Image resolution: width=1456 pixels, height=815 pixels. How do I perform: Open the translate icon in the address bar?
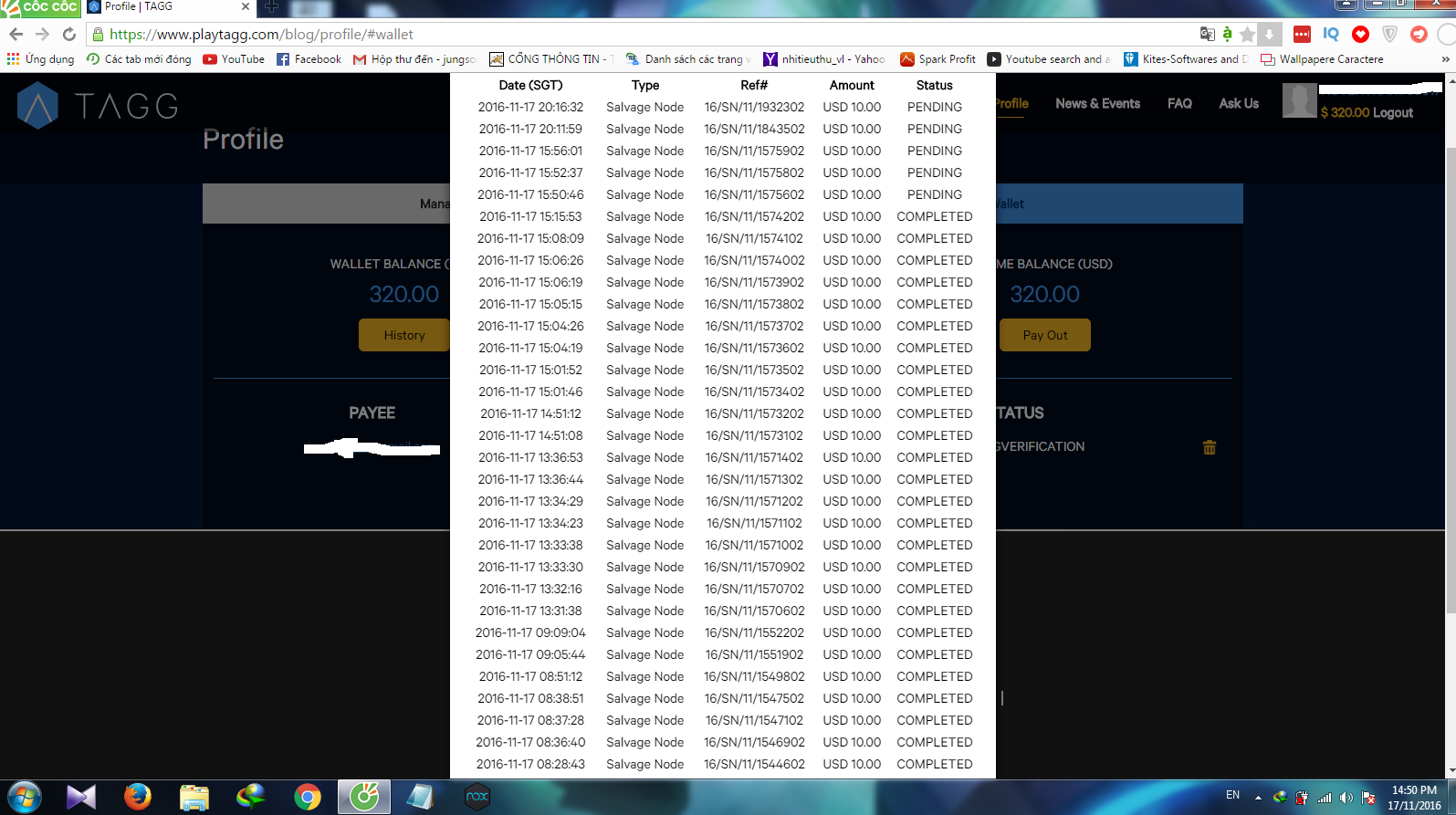tap(1207, 34)
